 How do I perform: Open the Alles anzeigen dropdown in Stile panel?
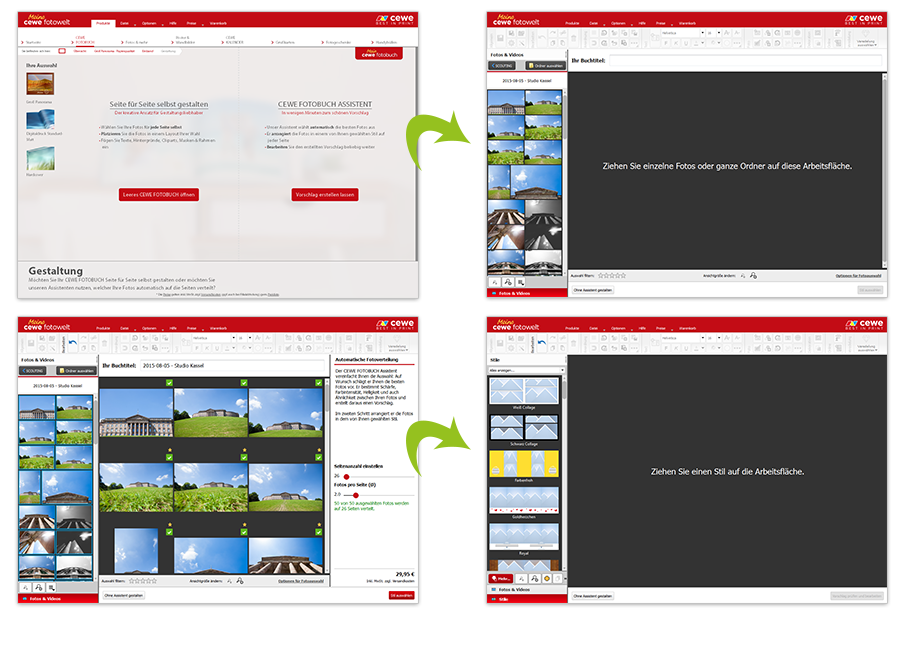coord(526,370)
